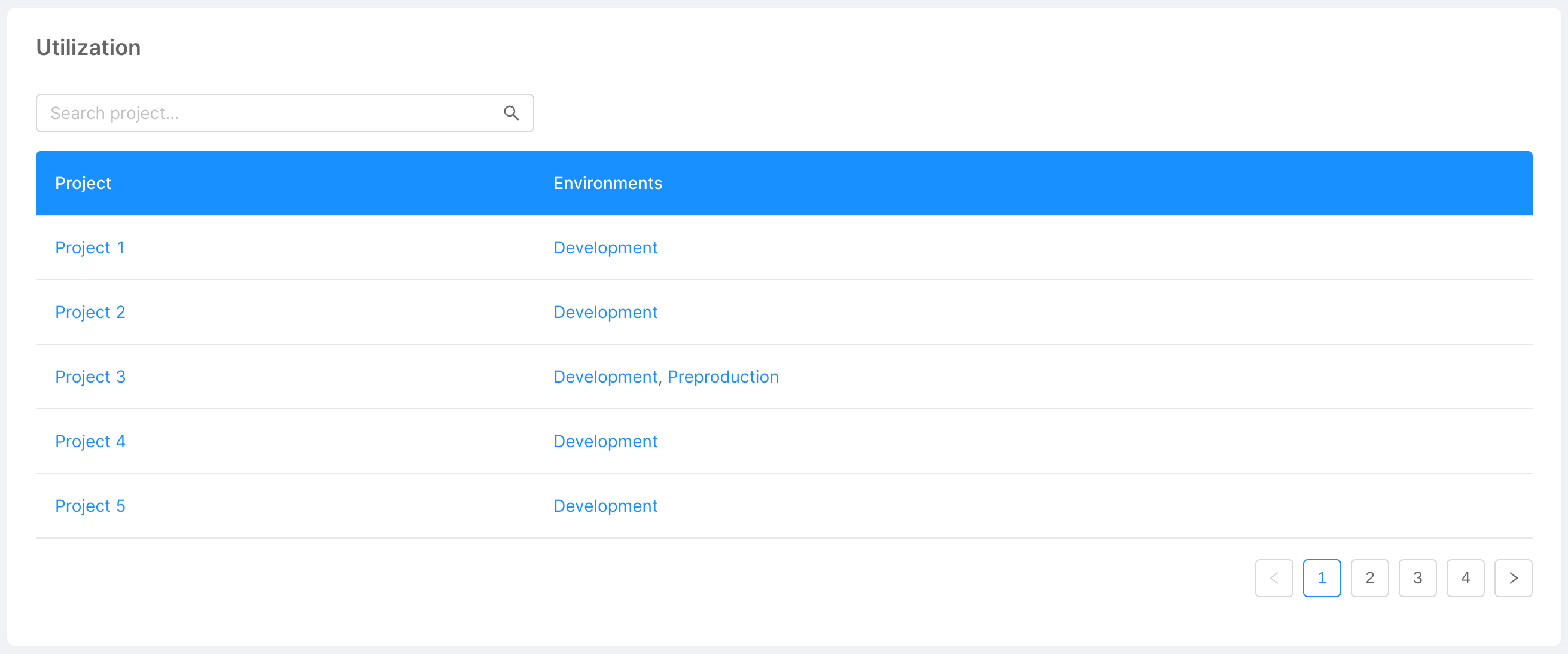Open Project 3's Development environment link
The image size is (1568, 654).
[605, 377]
